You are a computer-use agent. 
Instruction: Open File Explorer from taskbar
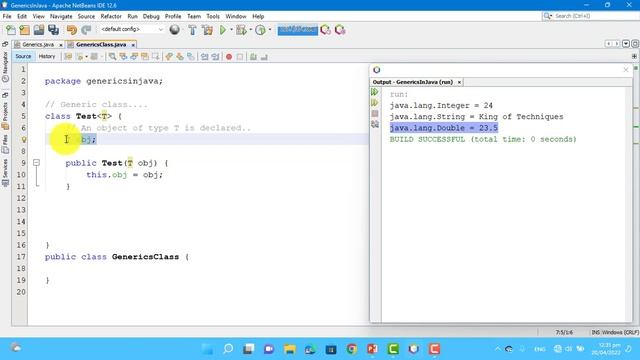(x=290, y=349)
